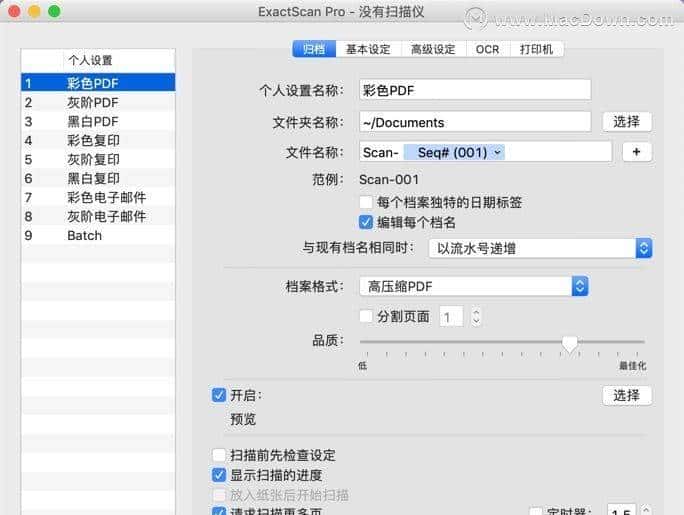Close the ExactScan Pro window
The height and width of the screenshot is (515, 684).
tap(14, 11)
